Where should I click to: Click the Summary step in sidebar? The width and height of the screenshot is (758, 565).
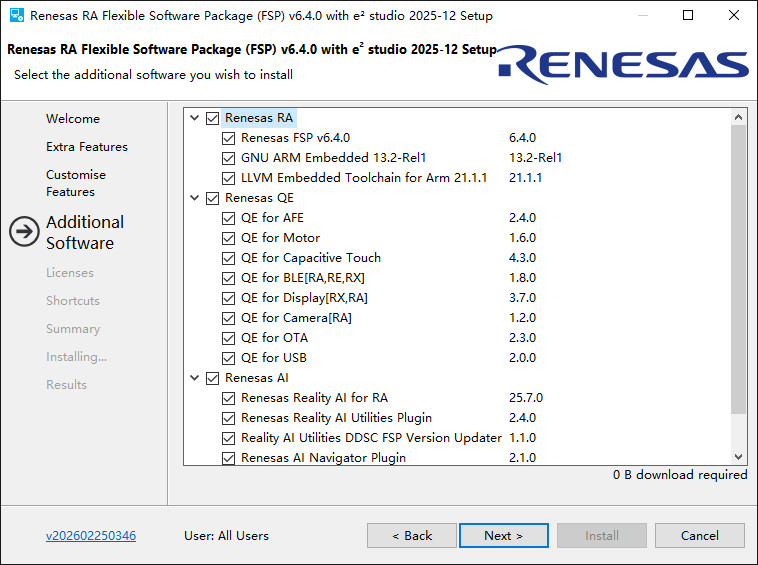point(73,329)
